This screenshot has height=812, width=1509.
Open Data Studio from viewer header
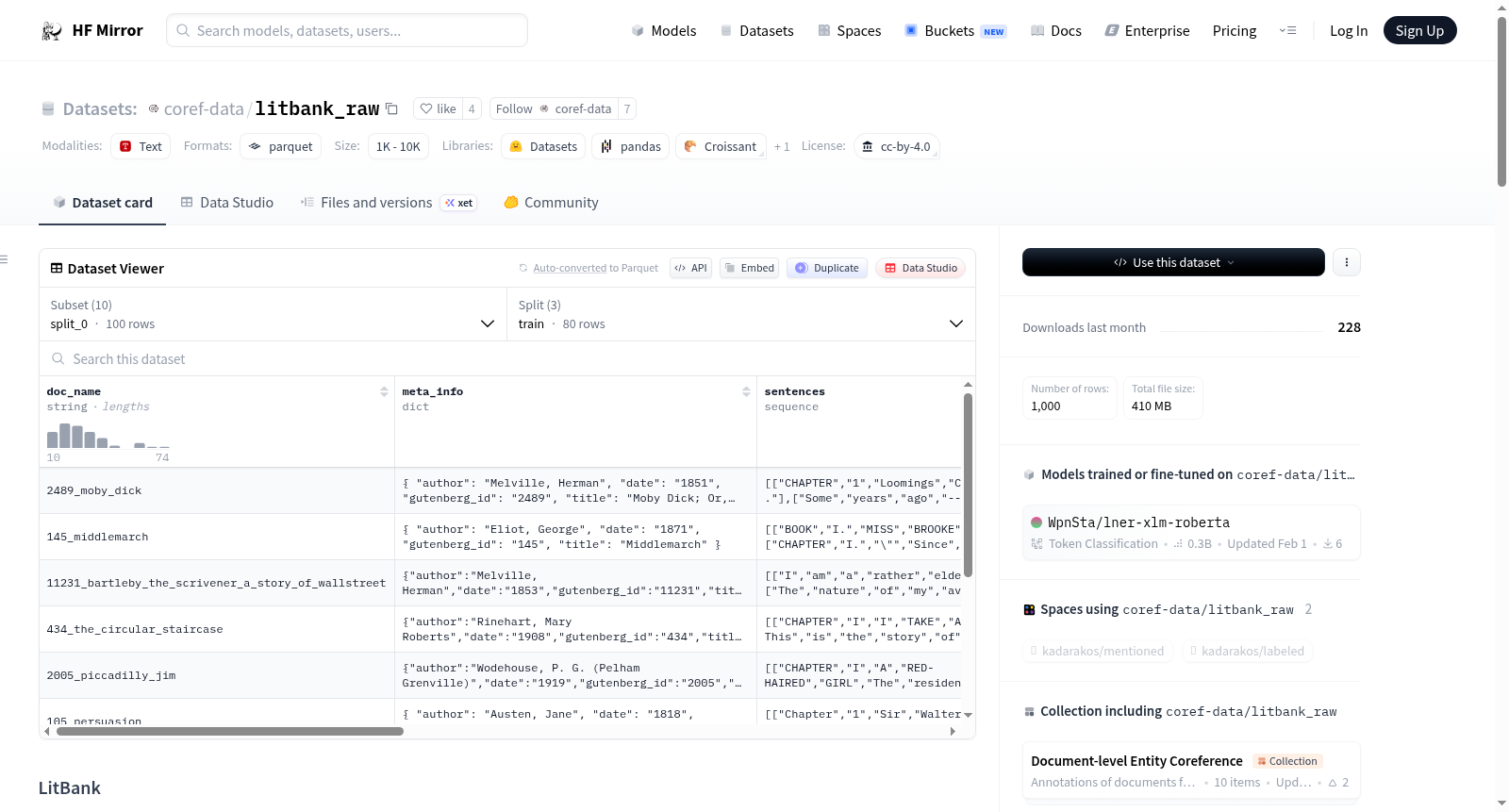(x=920, y=268)
